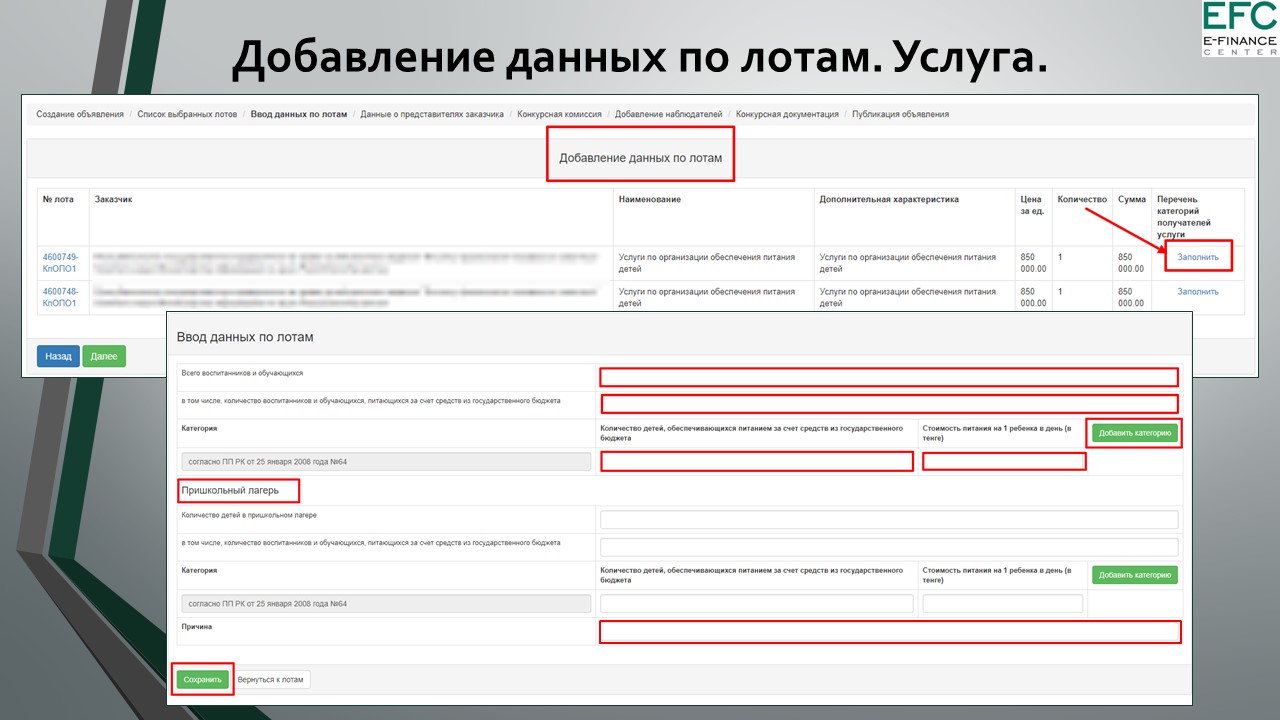Focus first Стоимость питания на 1 ребенка field
Screen dimensions: 1280x720
1004,461
